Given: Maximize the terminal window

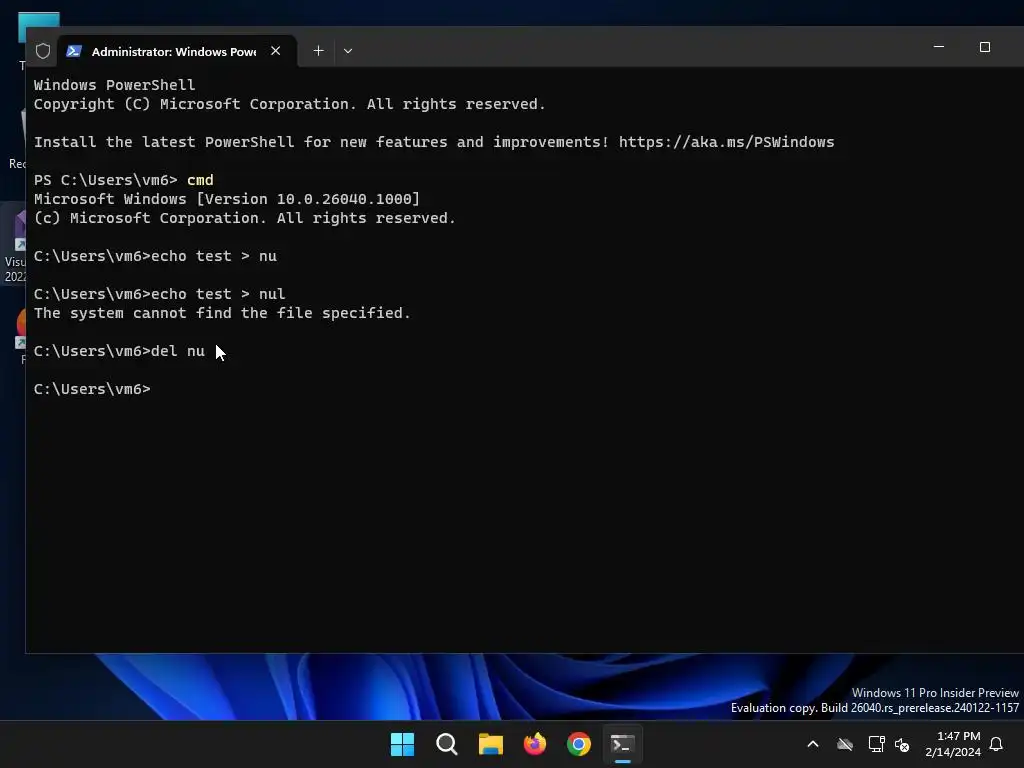Looking at the screenshot, I should (x=985, y=47).
